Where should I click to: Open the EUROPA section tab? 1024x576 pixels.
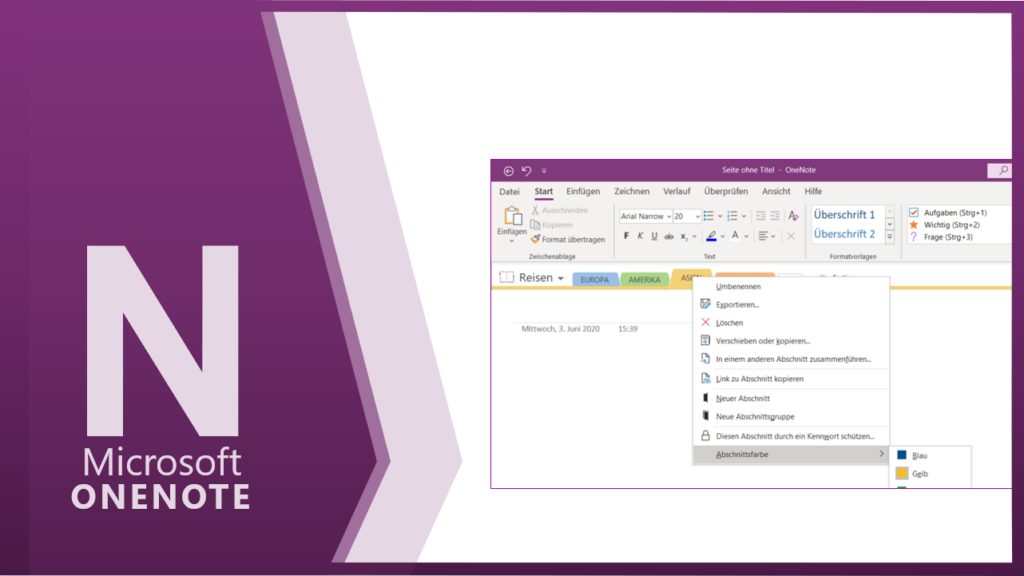[594, 280]
